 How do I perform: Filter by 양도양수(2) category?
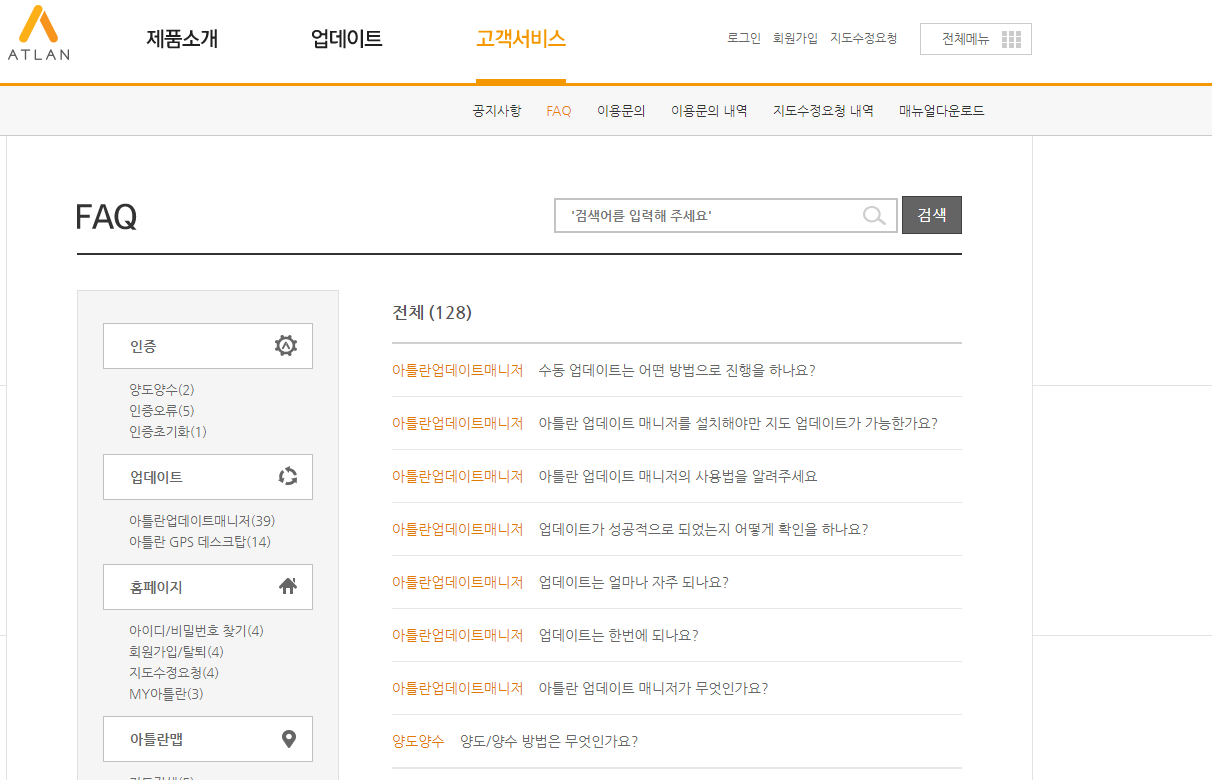(162, 389)
